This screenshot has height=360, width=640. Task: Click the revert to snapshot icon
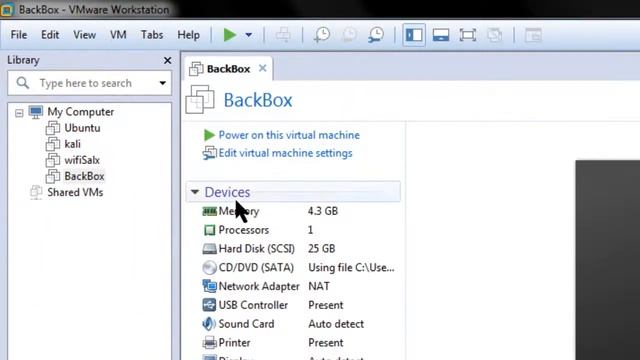(x=349, y=35)
